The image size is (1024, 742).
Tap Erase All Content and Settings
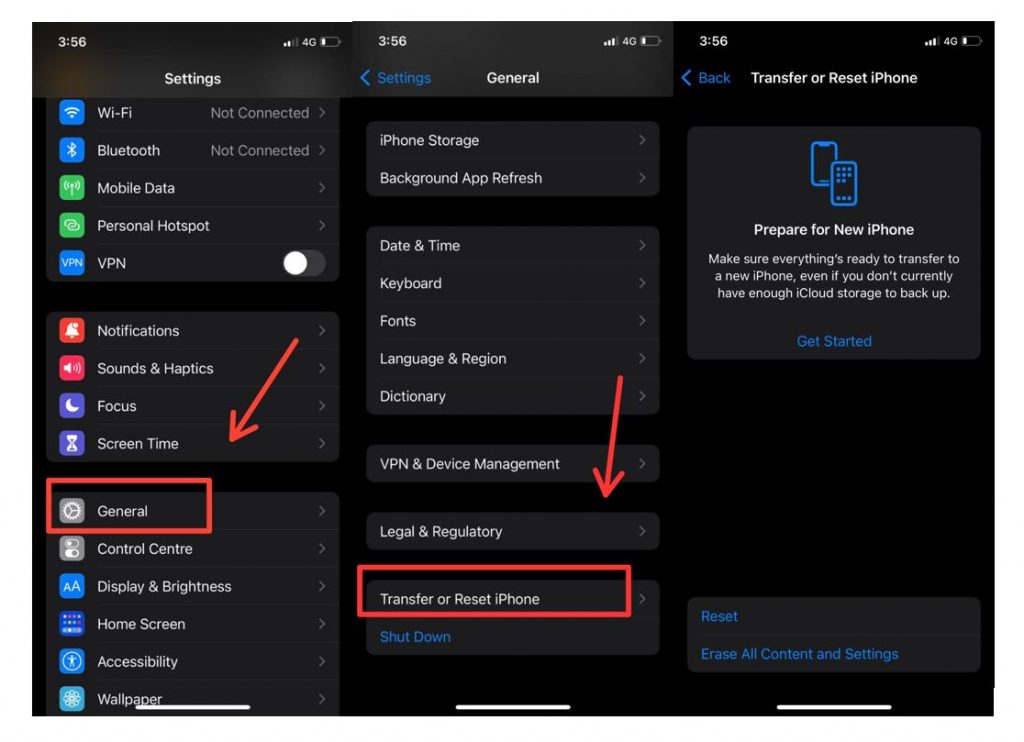799,654
